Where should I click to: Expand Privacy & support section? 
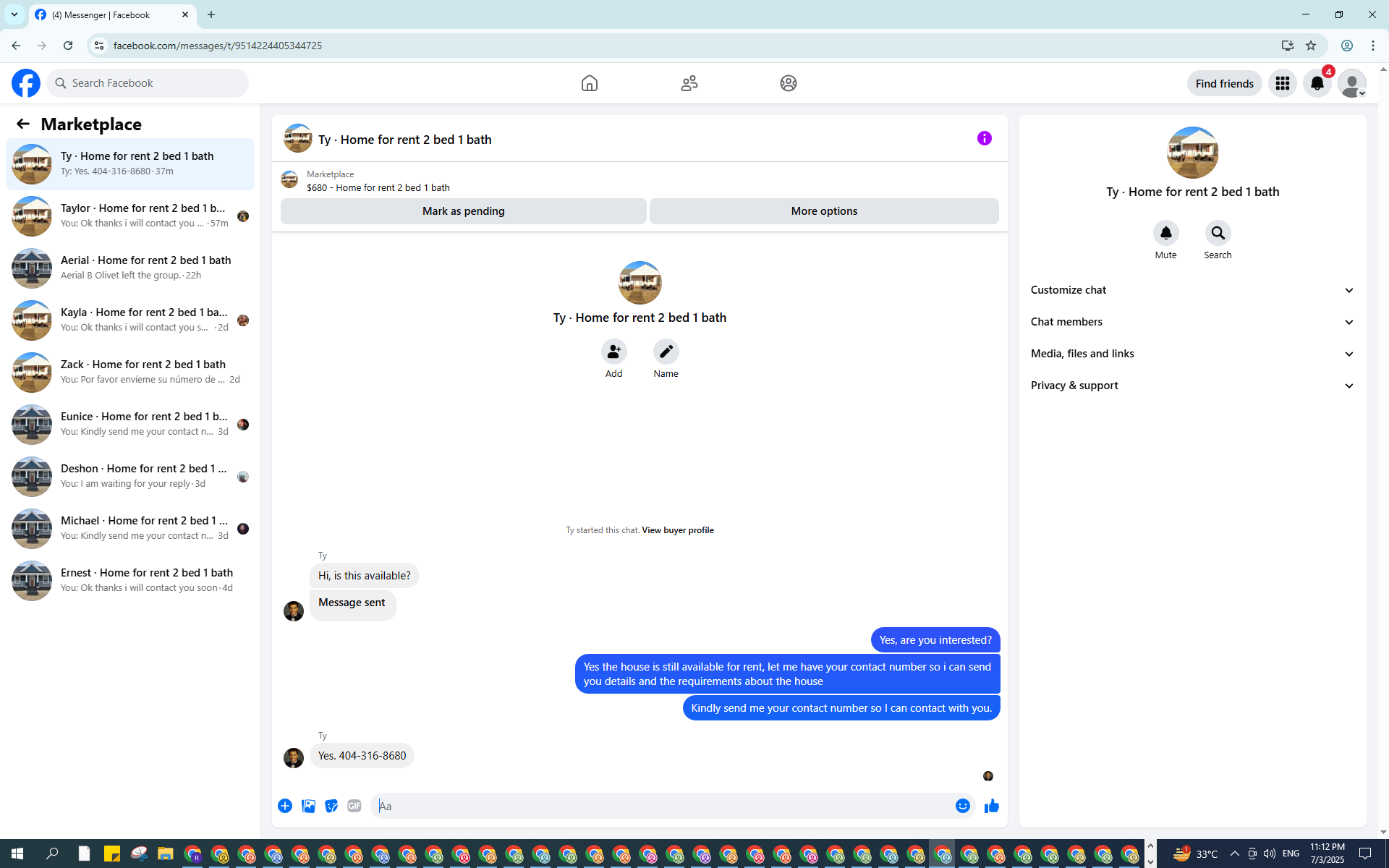(x=1192, y=386)
